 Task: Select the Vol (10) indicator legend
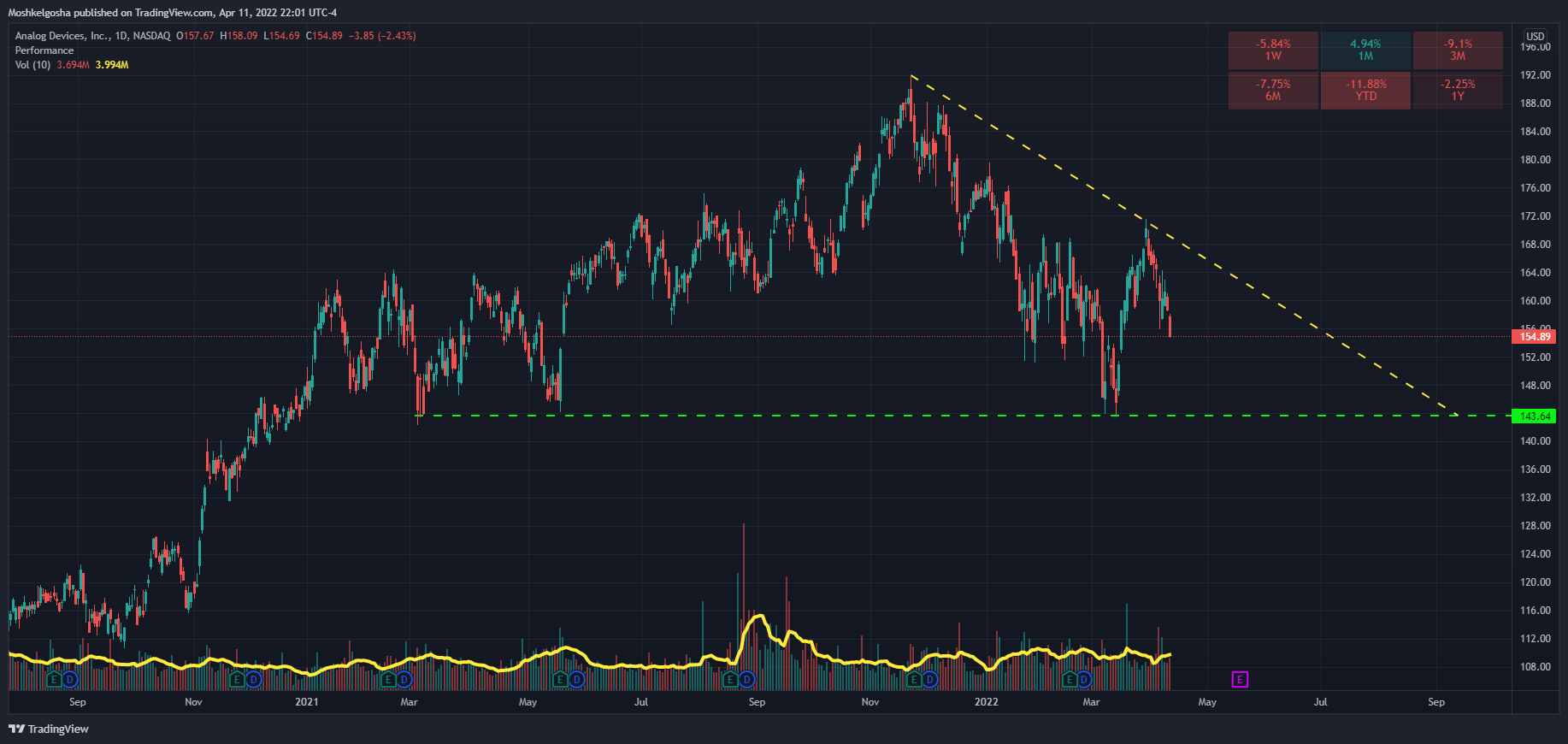[32, 65]
